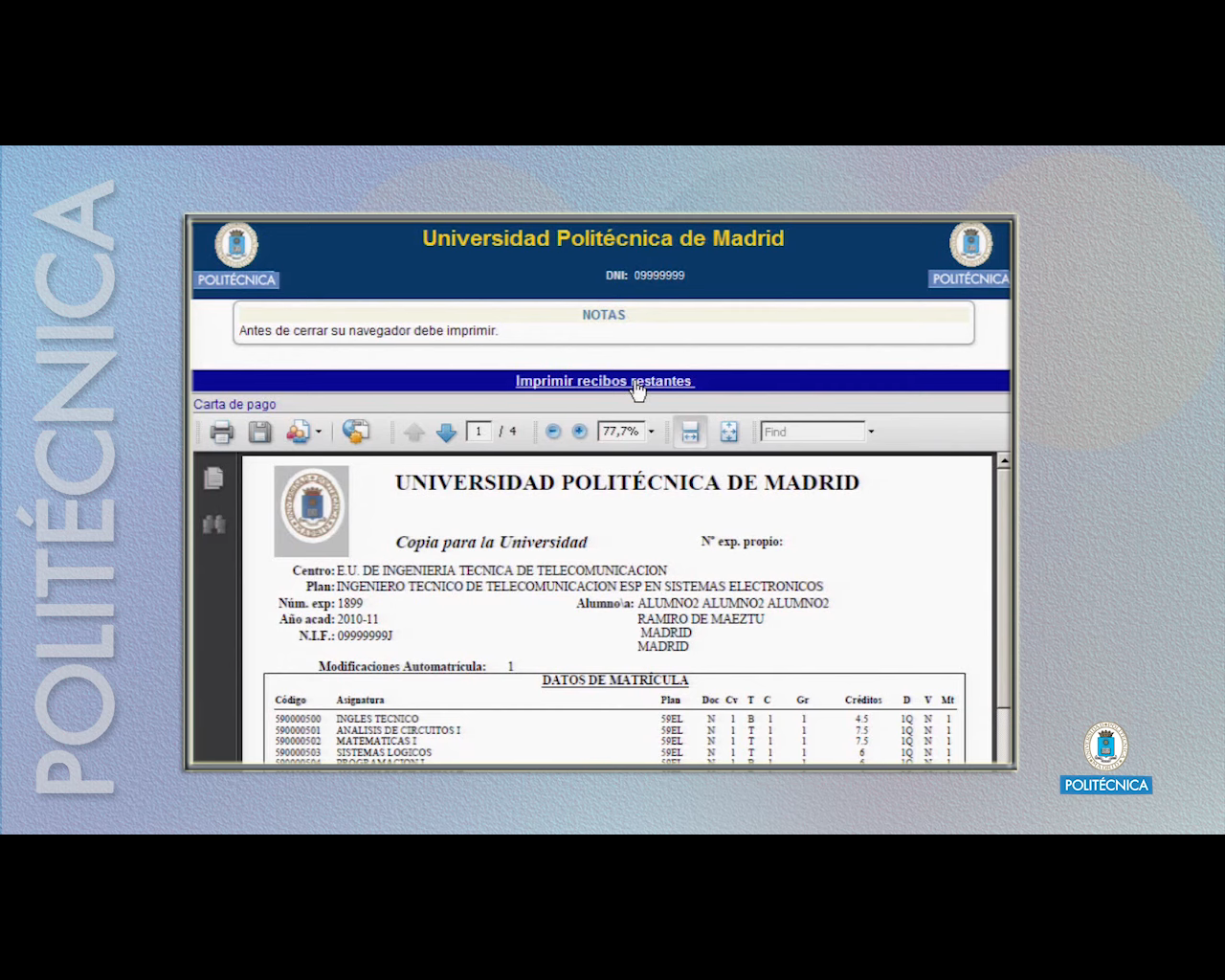This screenshot has height=980, width=1225.
Task: Click the right Politécnica logo in the header
Action: 969,256
